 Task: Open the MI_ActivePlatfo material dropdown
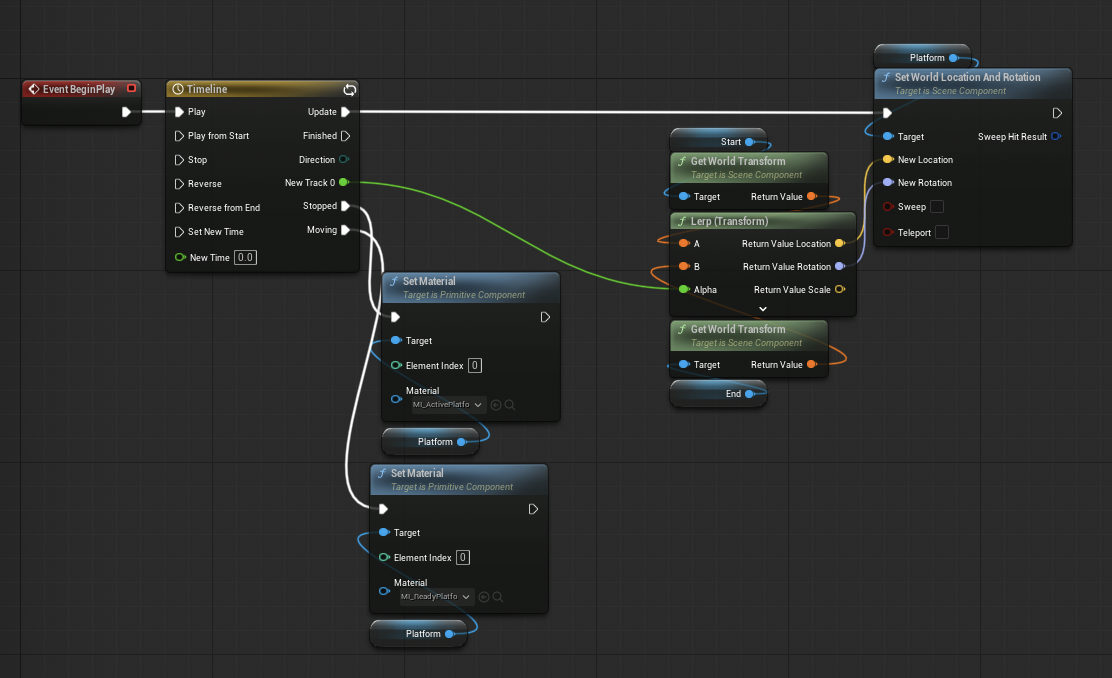[448, 405]
